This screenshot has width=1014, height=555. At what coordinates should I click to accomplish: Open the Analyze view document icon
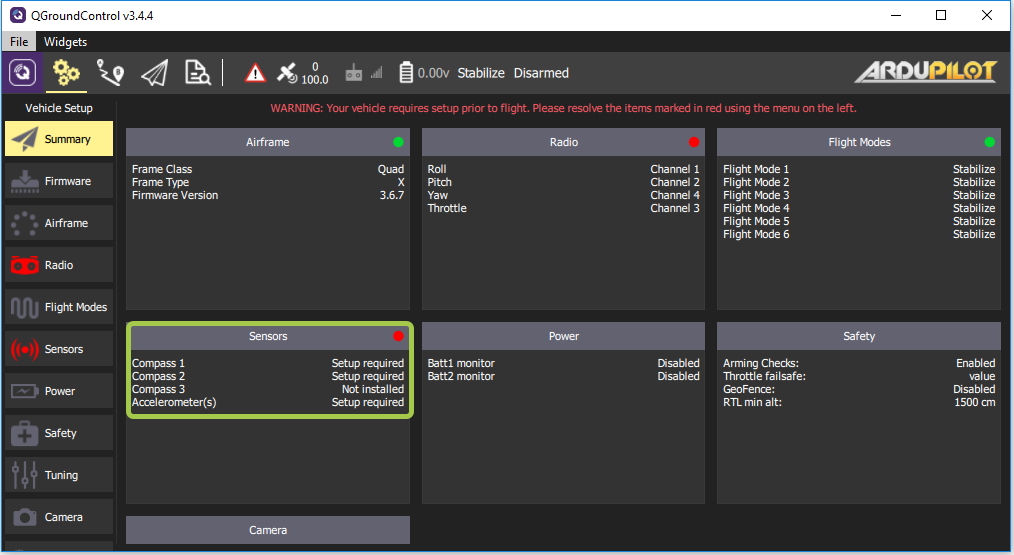(x=197, y=72)
